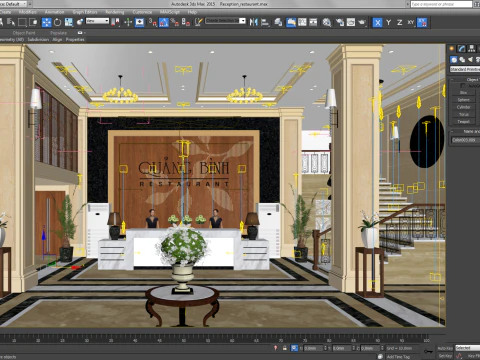Open the Rendering menu
The image size is (480, 360).
115,12
